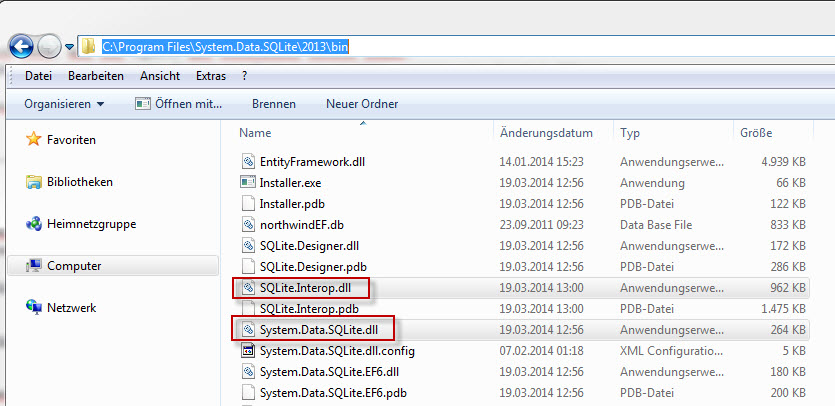Select Heimnetzgruppe in the navigation pane

(92, 224)
